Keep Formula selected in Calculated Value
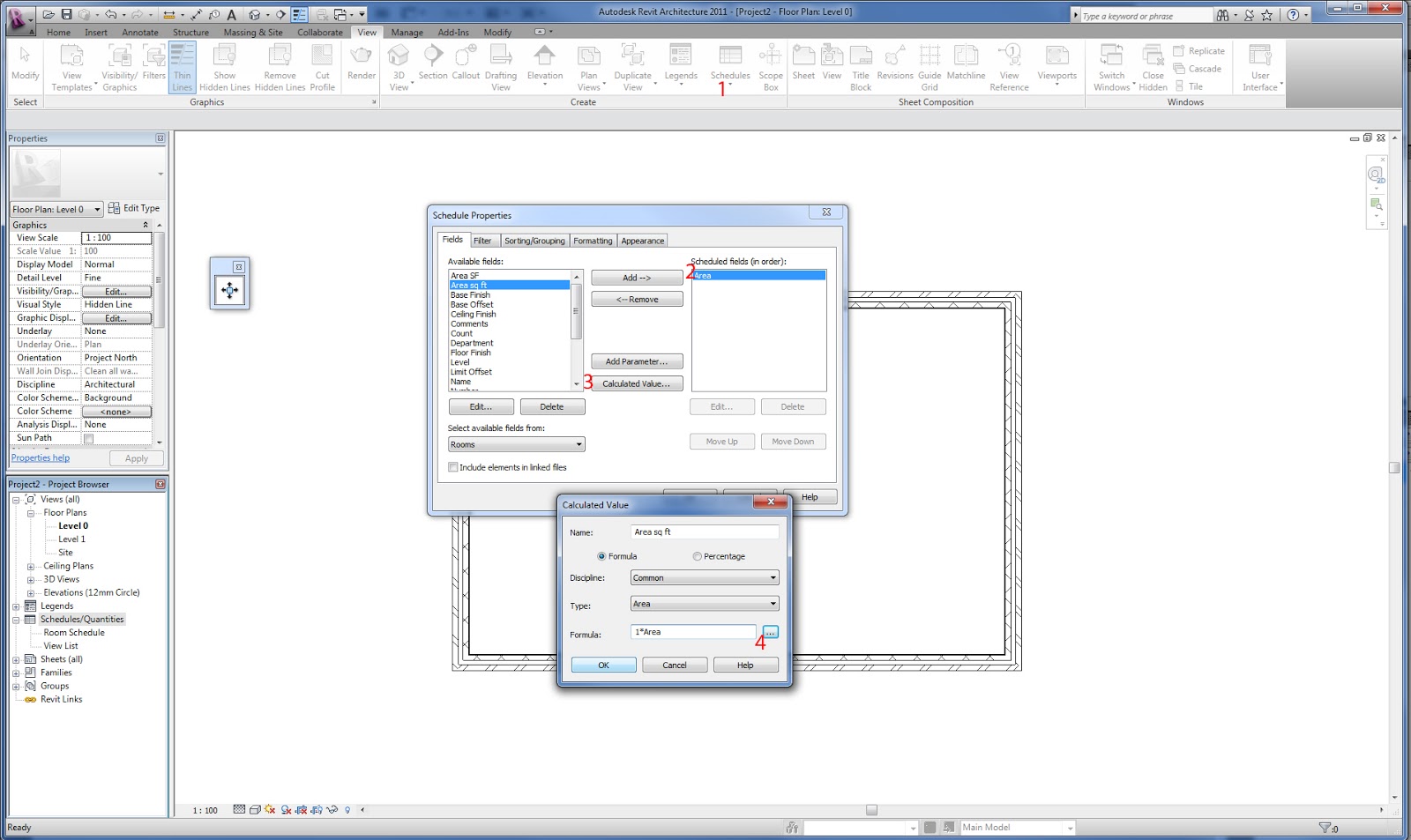Viewport: 1411px width, 840px height. click(x=601, y=556)
